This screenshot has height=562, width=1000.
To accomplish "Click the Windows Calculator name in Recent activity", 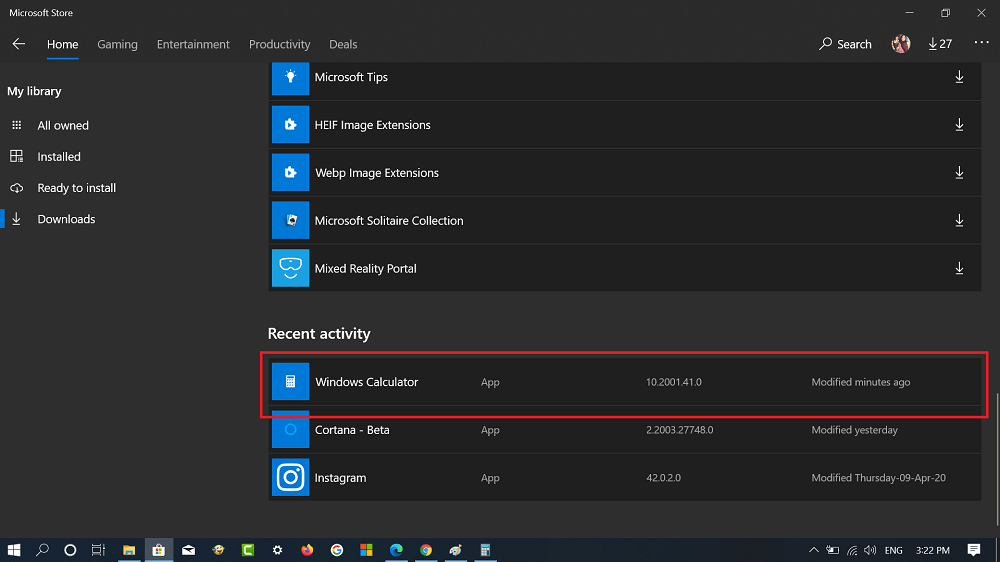I will 367,382.
